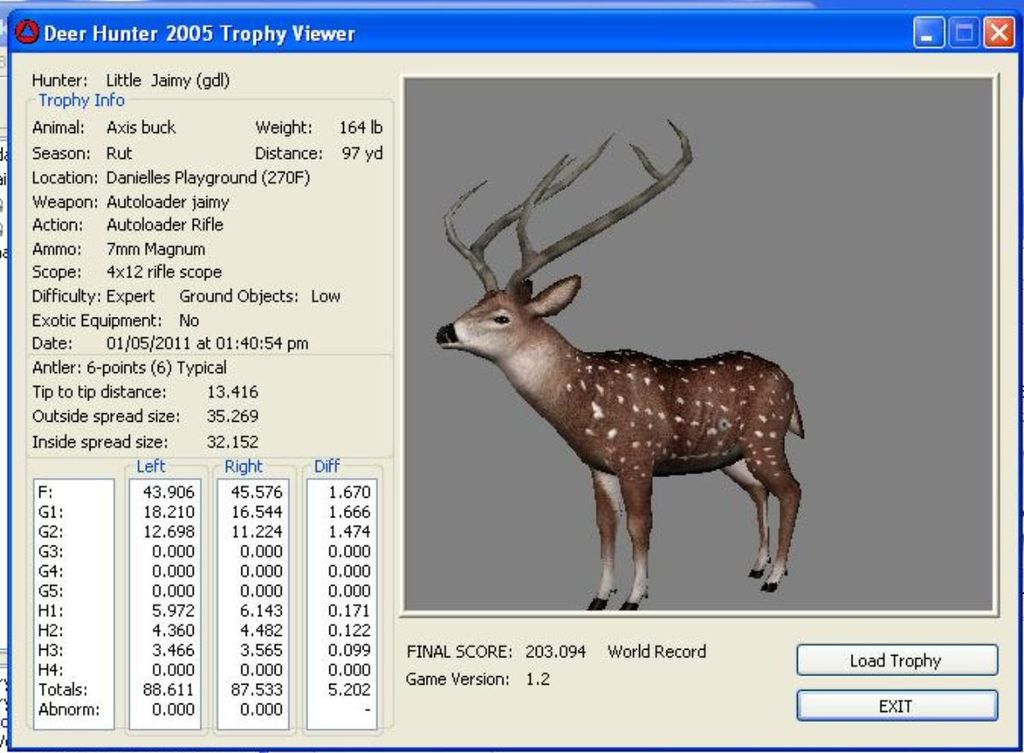Click the weapon value 'Autoloader jaimy'
1024x753 pixels.
click(168, 202)
